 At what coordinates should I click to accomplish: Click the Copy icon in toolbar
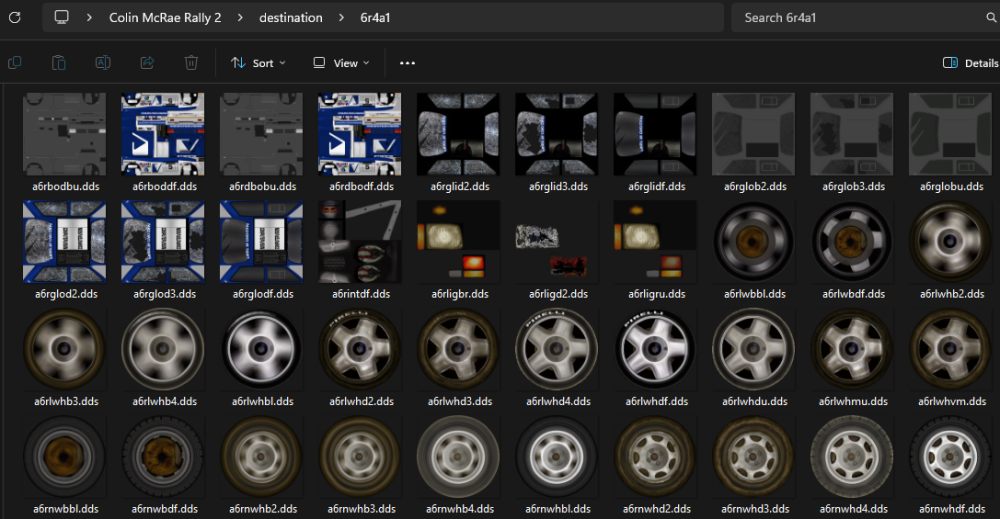(x=15, y=62)
